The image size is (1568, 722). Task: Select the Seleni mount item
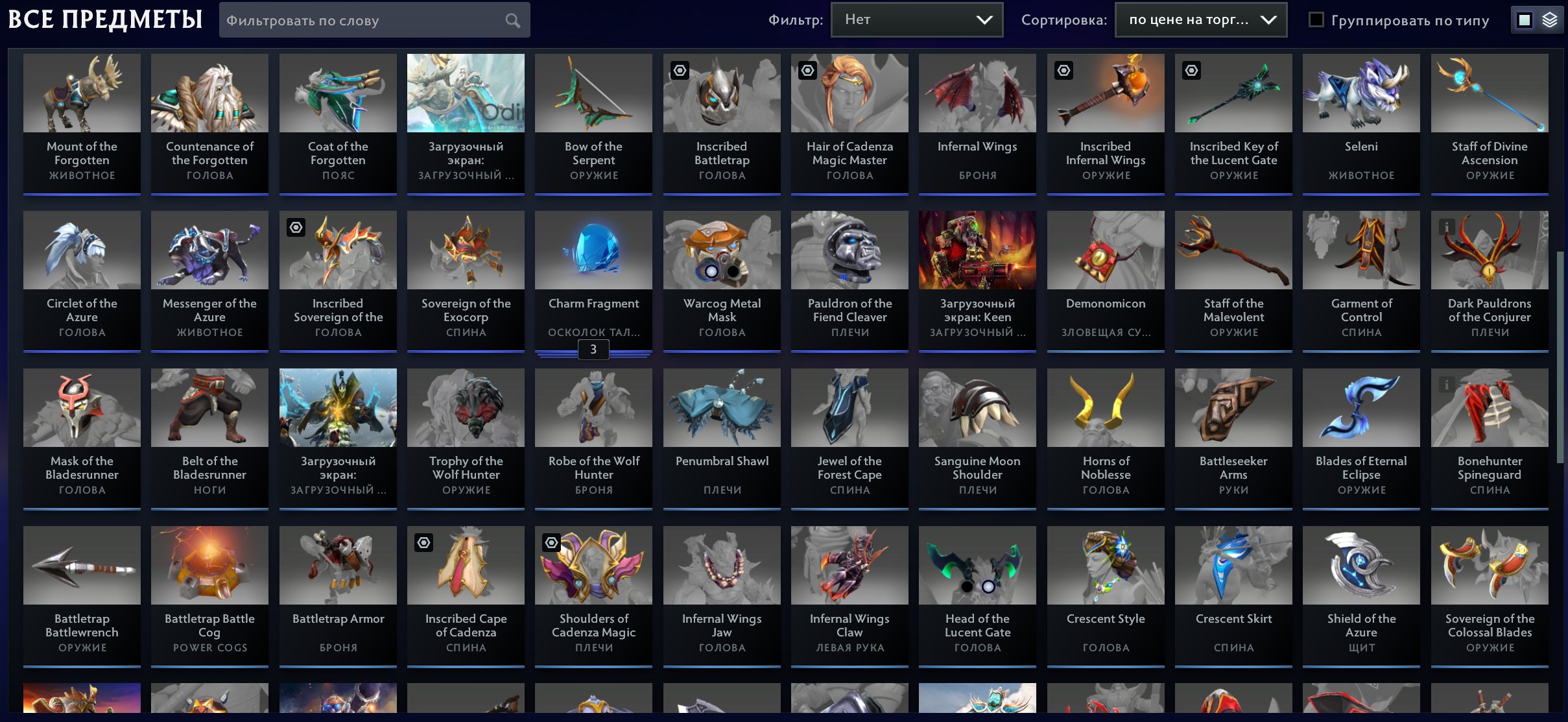pyautogui.click(x=1361, y=123)
